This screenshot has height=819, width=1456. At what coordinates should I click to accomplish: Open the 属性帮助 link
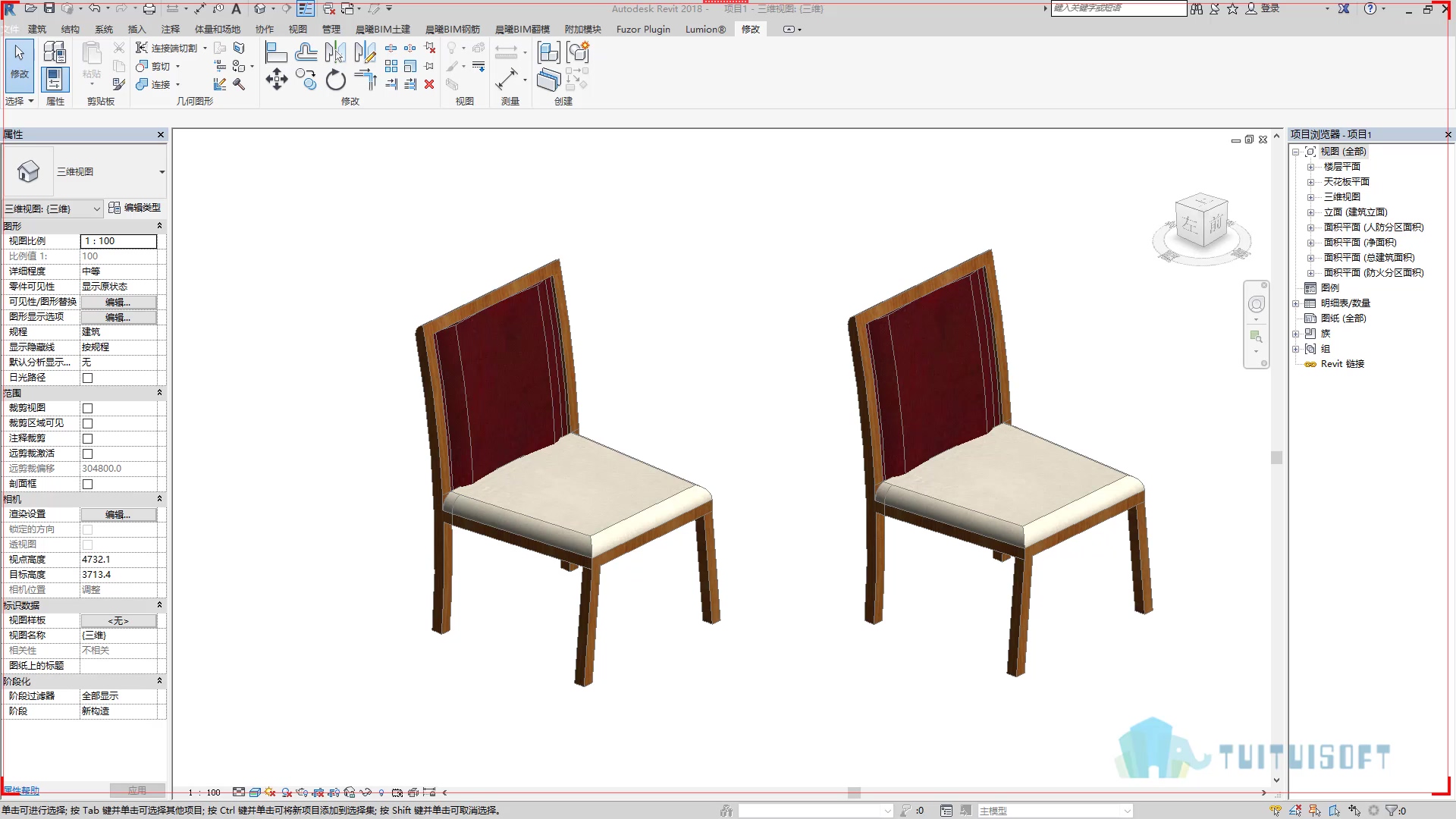pyautogui.click(x=21, y=790)
